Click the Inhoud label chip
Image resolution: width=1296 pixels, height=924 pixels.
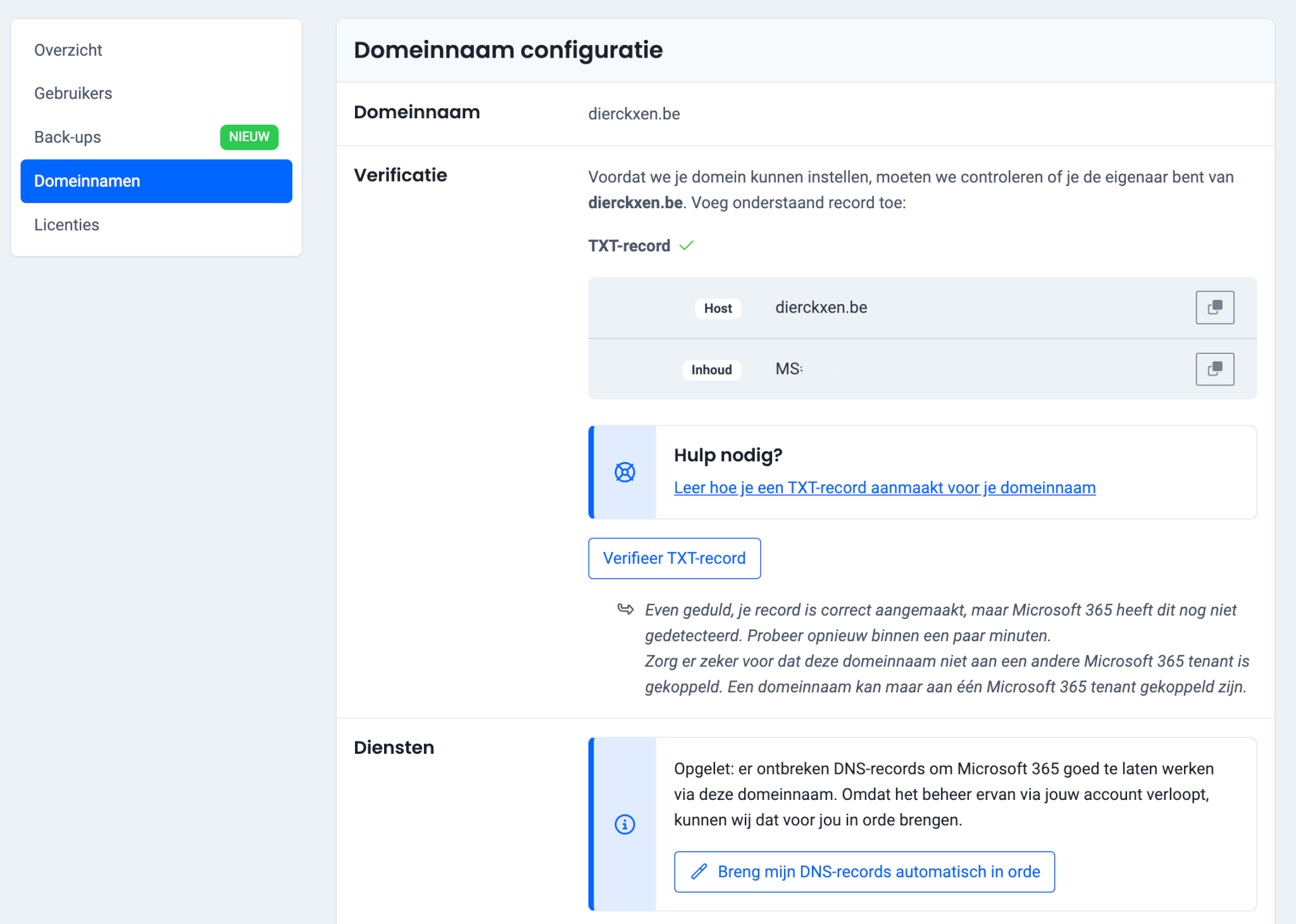[x=711, y=370]
